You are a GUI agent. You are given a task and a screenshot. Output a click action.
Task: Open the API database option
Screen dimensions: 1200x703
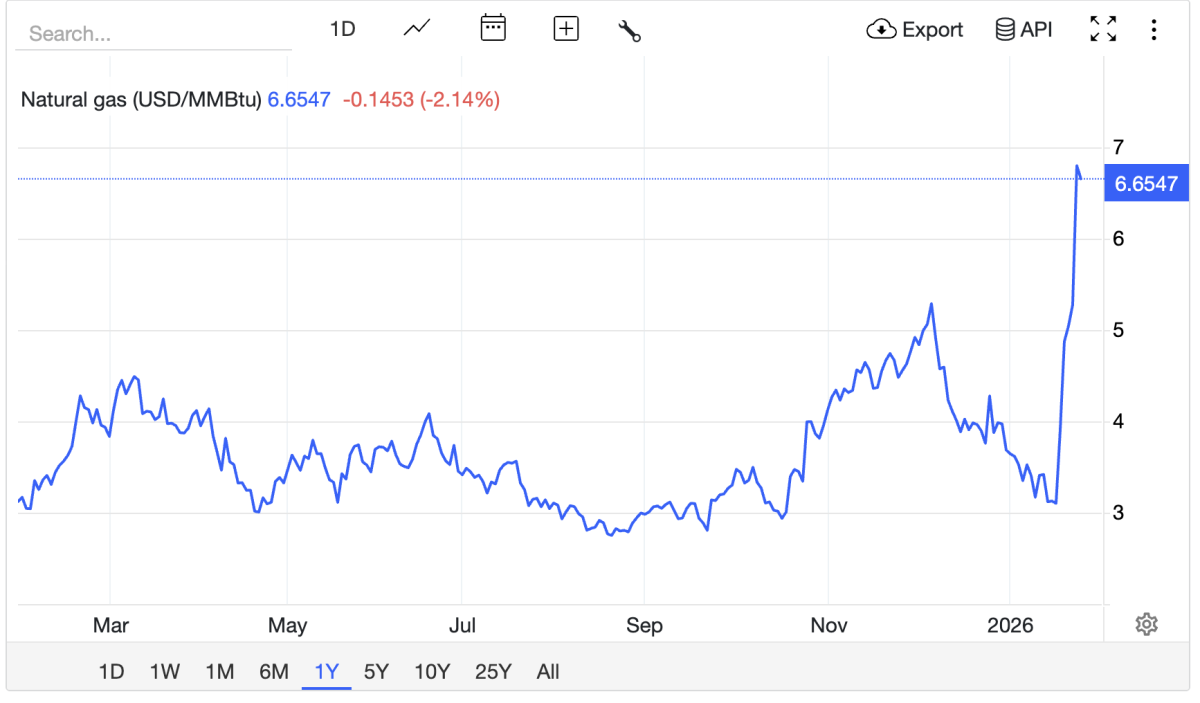point(1024,29)
